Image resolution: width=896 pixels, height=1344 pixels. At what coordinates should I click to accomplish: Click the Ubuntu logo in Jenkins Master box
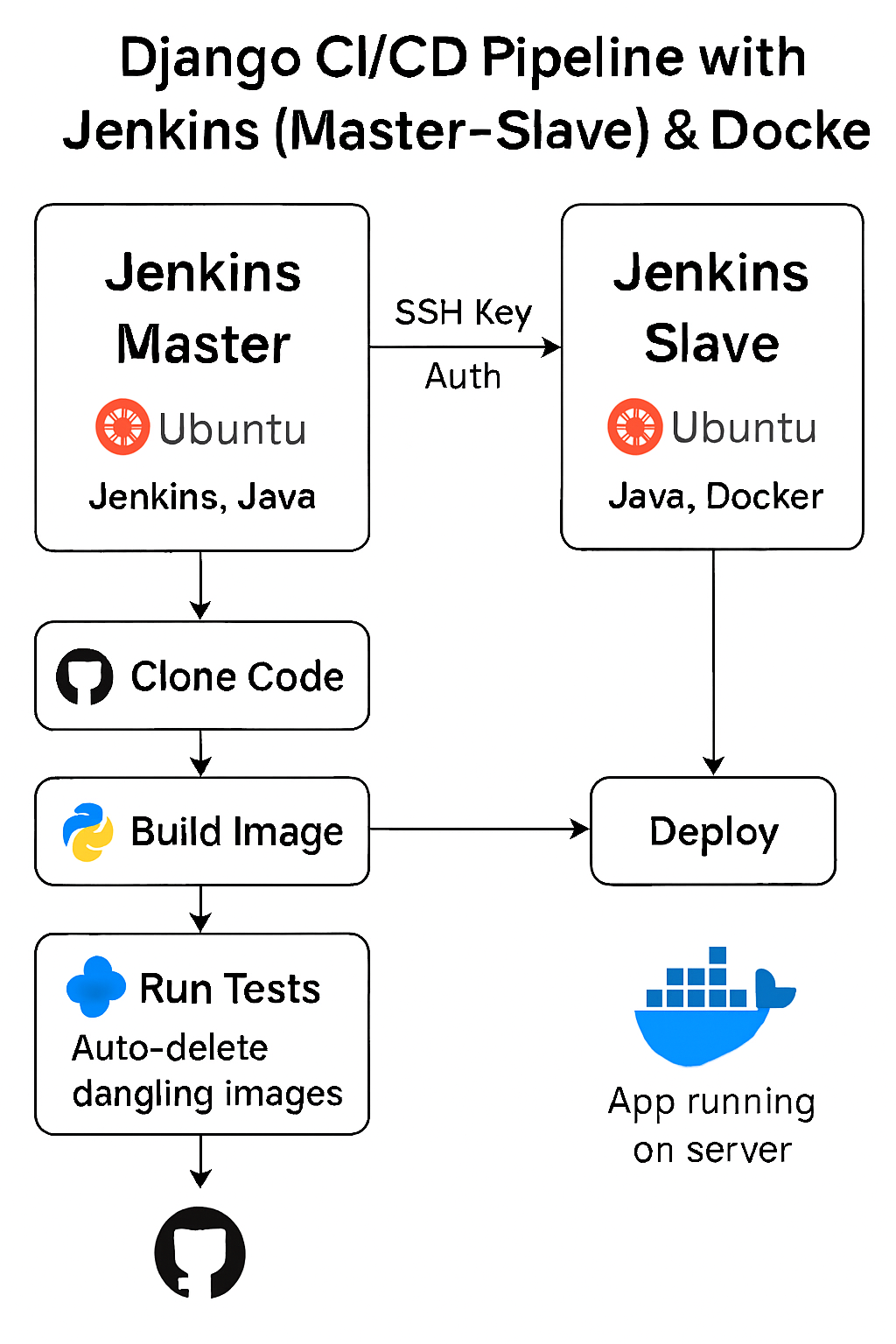tap(122, 427)
